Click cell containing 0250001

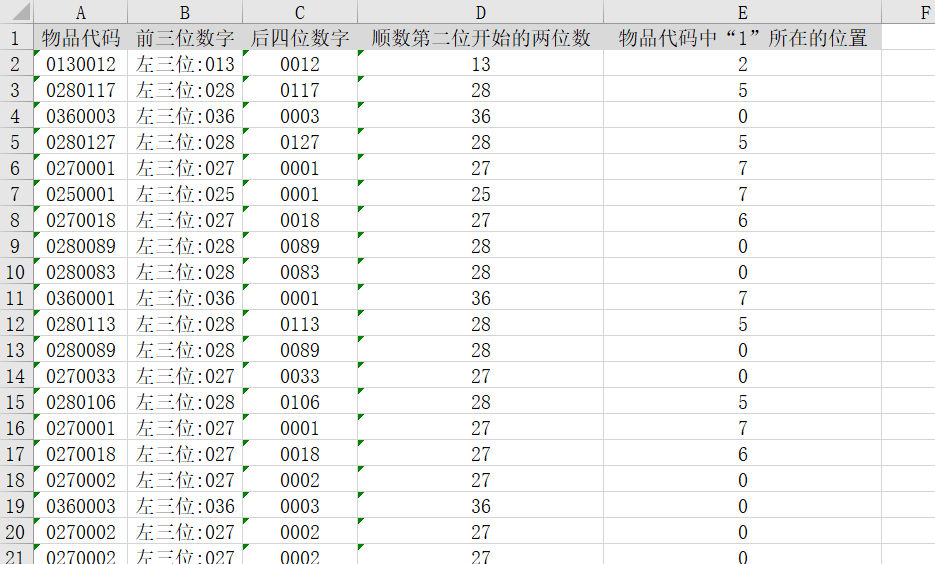(x=81, y=193)
